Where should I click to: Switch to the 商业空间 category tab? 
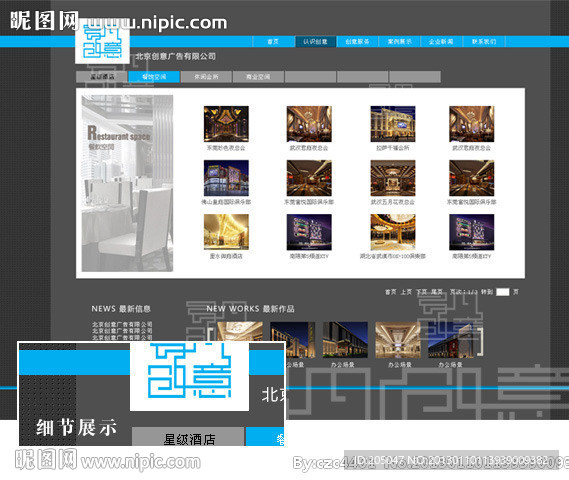point(258,77)
